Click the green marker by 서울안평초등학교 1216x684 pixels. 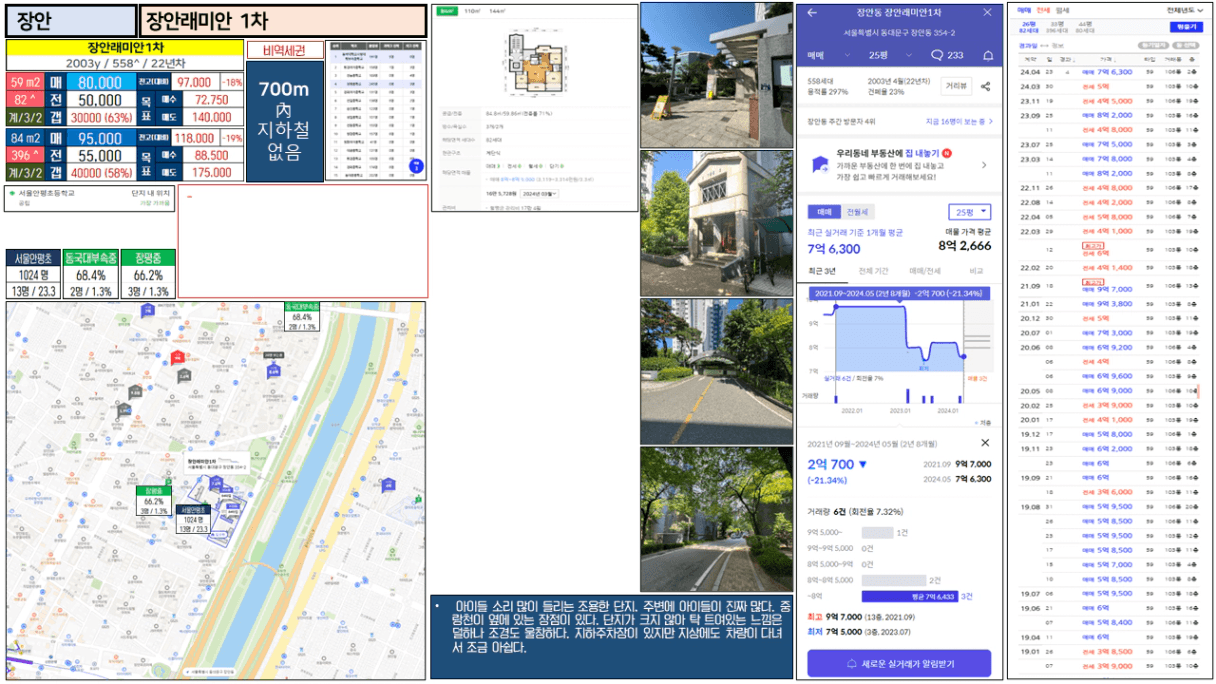(12, 192)
